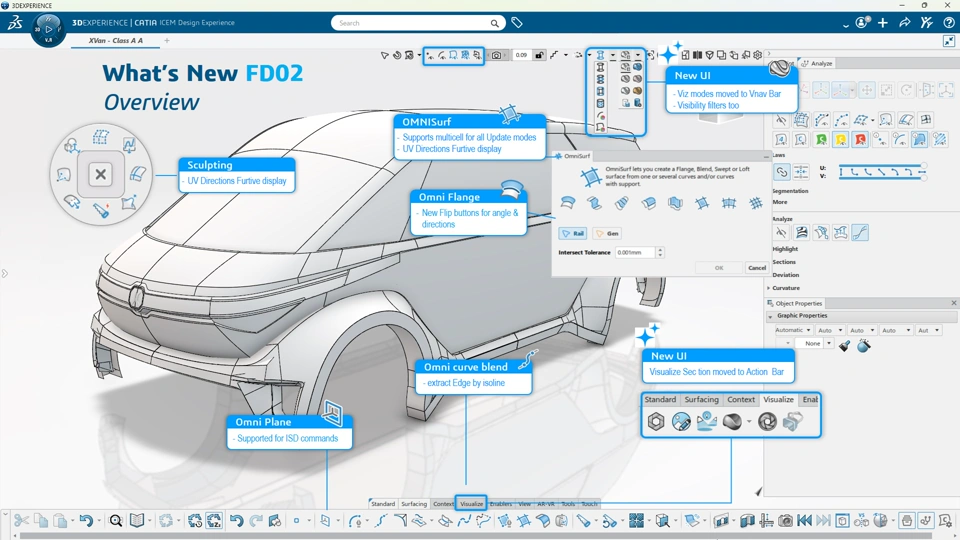Open the view bar settings gear
The image size is (960, 540).
click(757, 55)
